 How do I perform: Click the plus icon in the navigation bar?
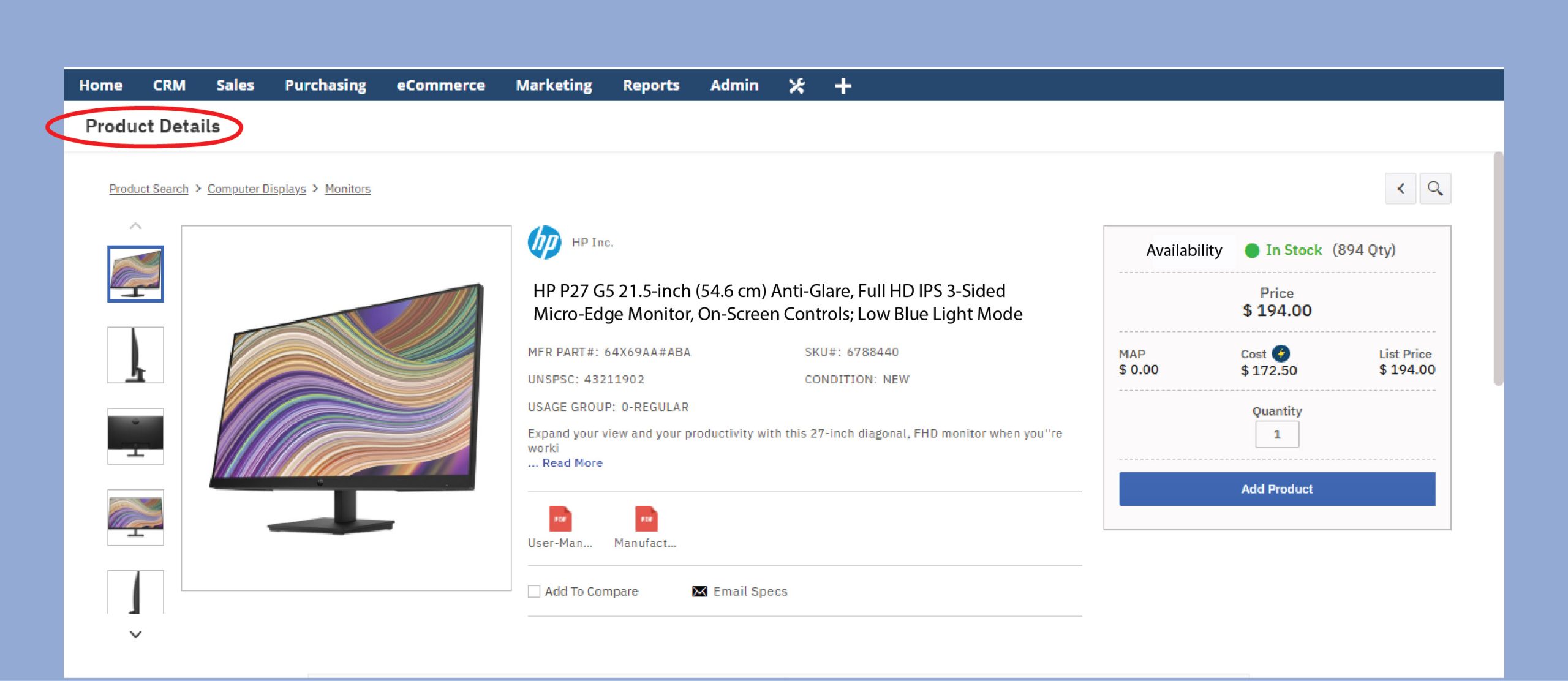tap(843, 86)
